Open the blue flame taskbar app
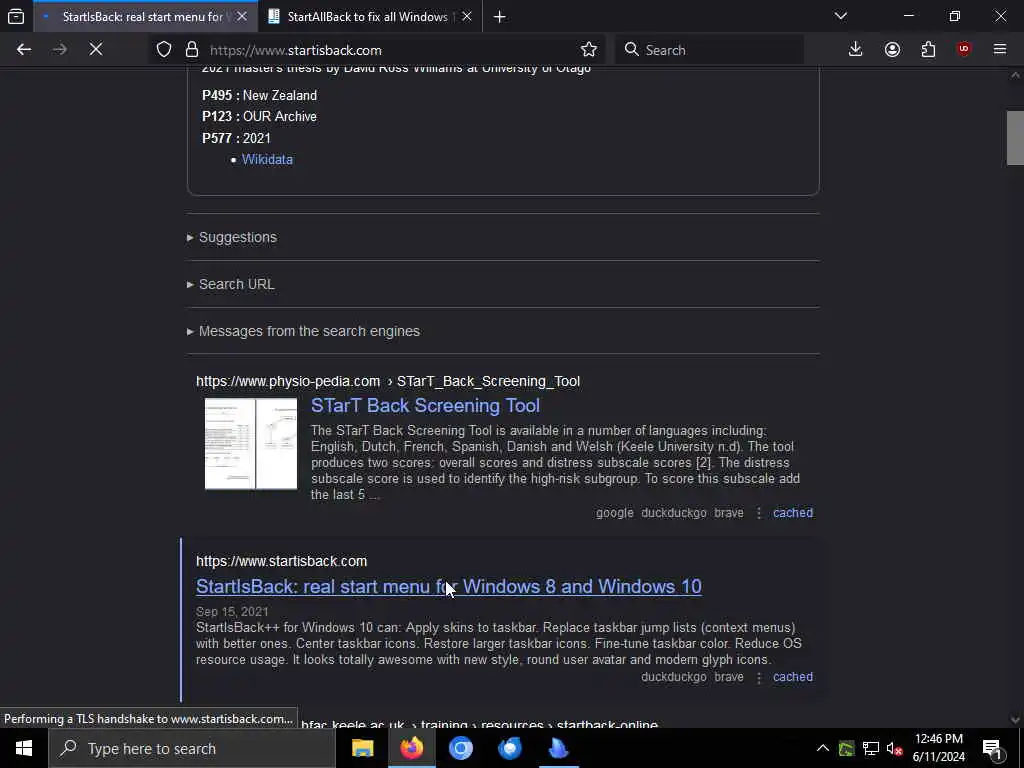 tap(558, 748)
